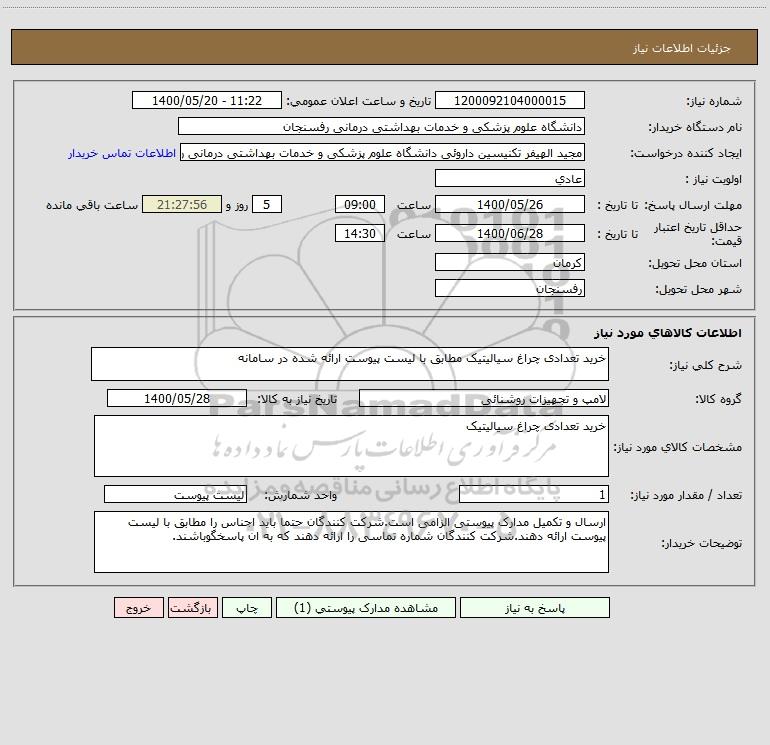Click the label 'واحد شمارش:'

301,495
